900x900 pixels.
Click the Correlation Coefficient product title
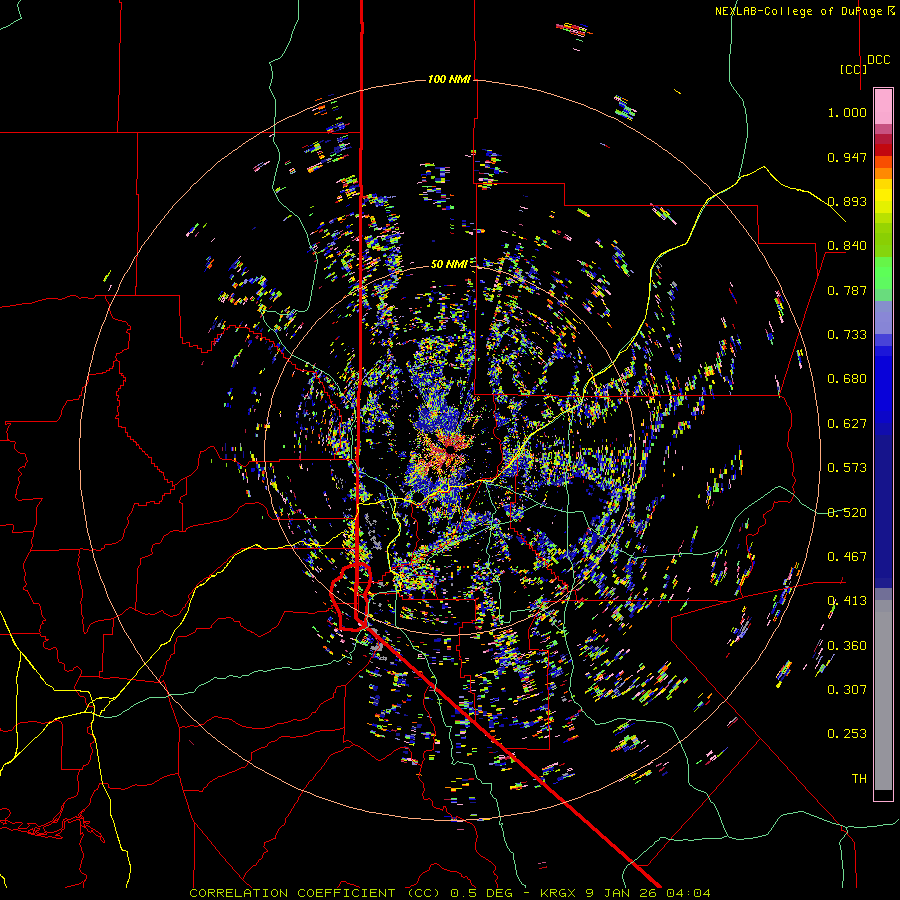[314, 893]
